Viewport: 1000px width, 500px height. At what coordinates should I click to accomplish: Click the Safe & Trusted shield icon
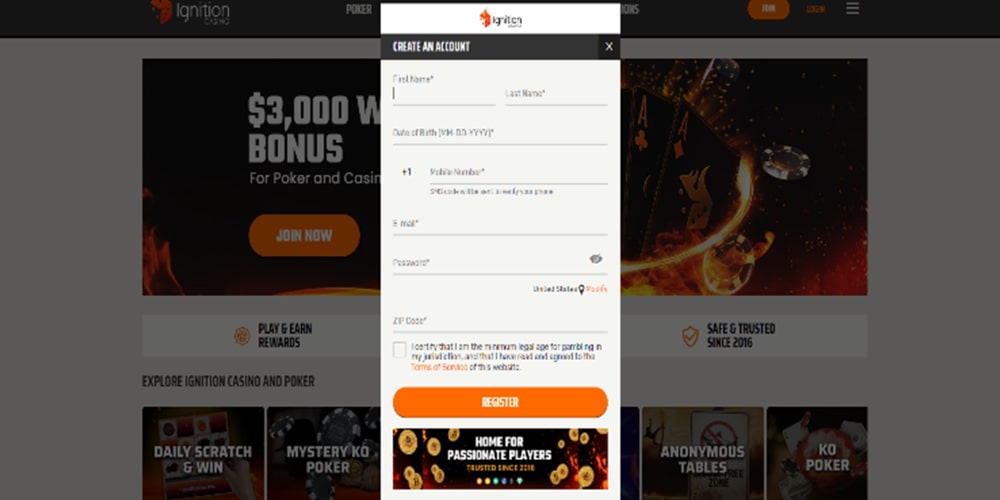click(x=690, y=336)
